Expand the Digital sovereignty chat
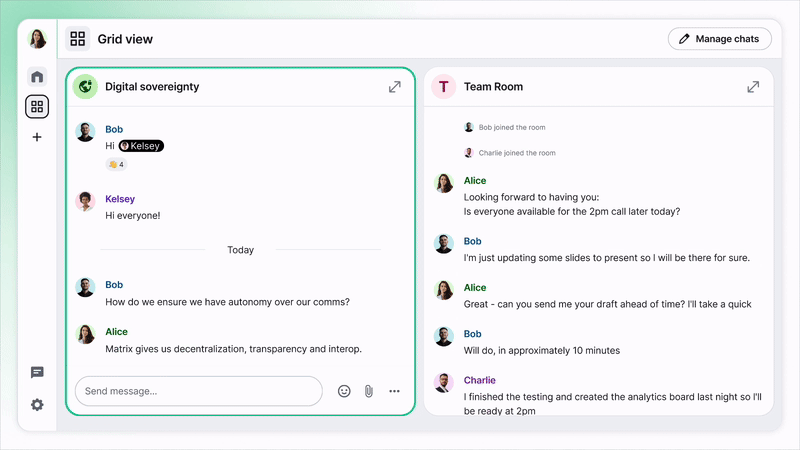Viewport: 800px width, 450px height. (395, 87)
